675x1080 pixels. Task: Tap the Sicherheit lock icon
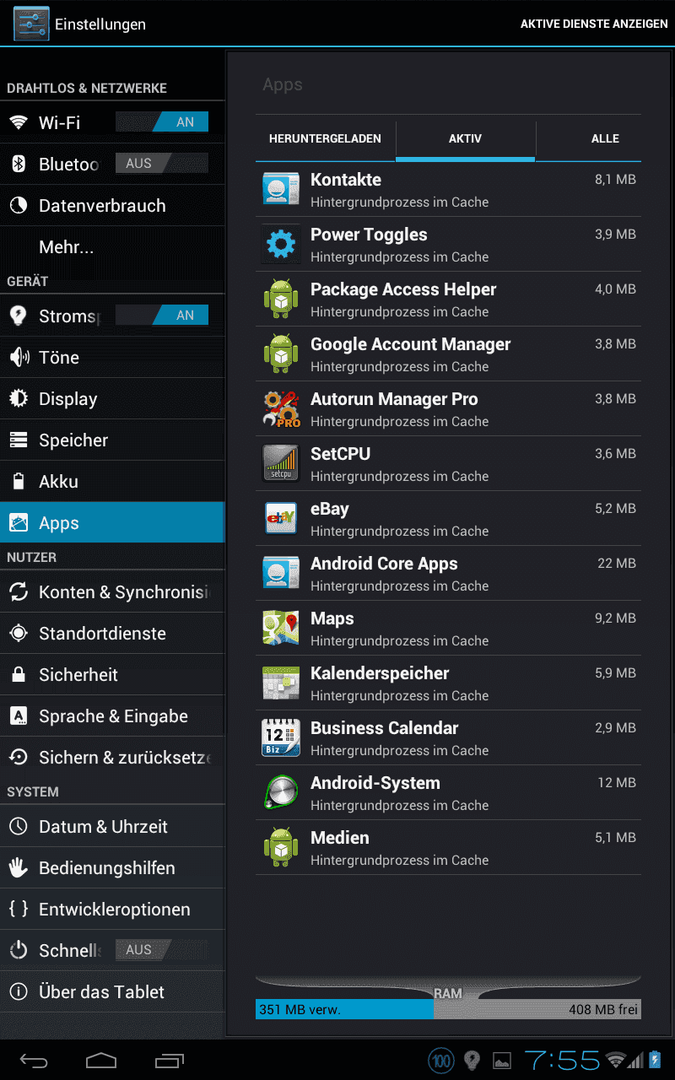click(19, 674)
